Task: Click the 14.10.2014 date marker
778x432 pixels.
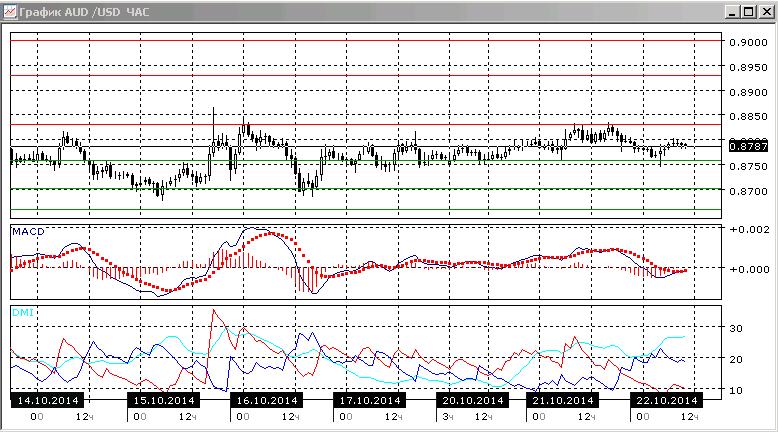Action: click(48, 400)
